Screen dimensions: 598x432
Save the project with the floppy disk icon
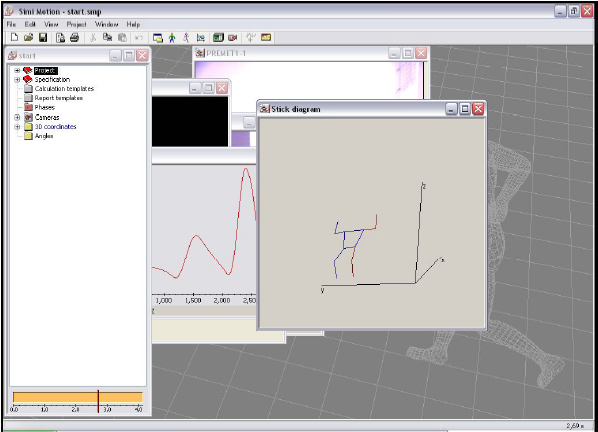(43, 37)
